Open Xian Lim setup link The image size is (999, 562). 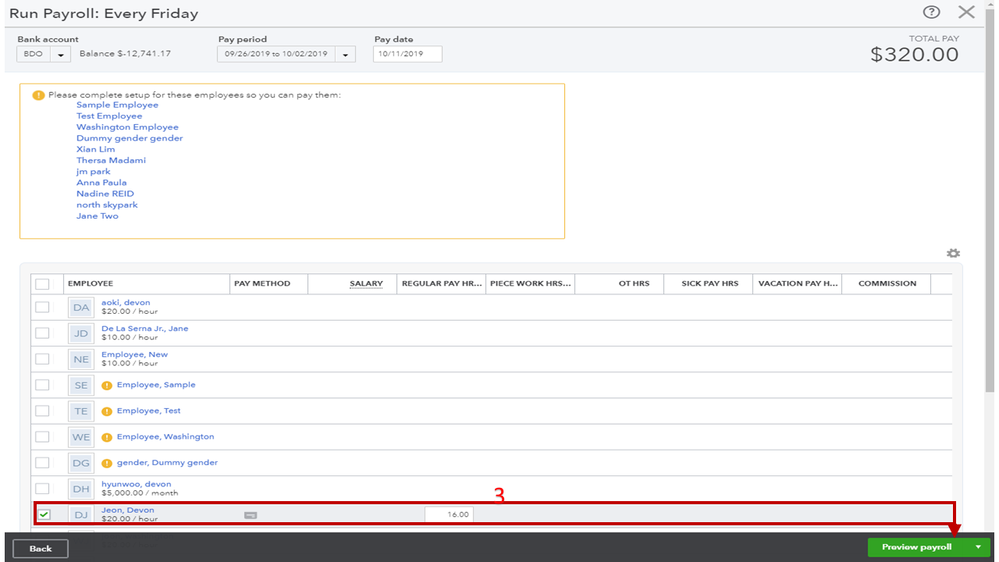[96, 149]
